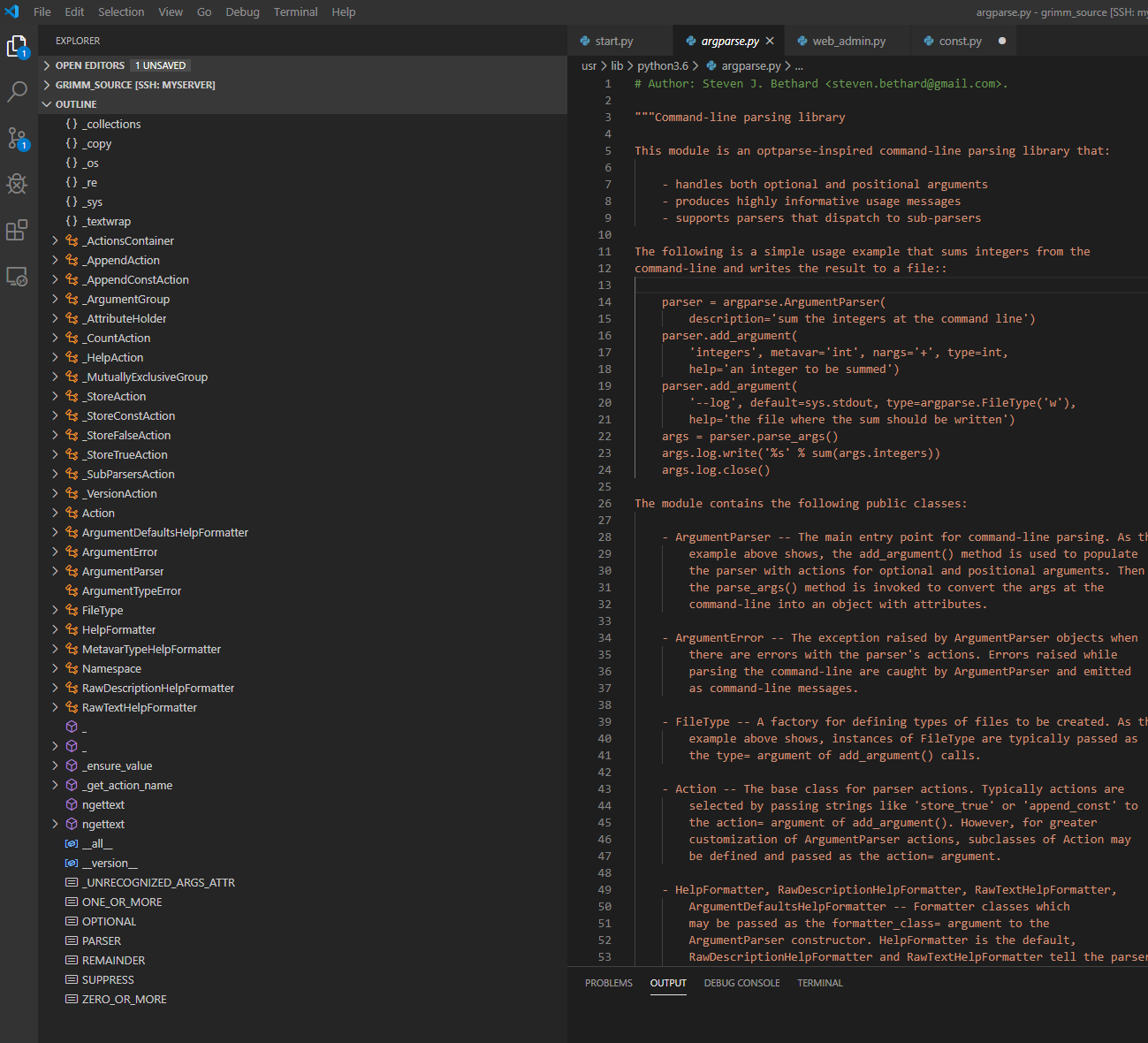The width and height of the screenshot is (1148, 1043).
Task: Open the Search view
Action: point(18,92)
